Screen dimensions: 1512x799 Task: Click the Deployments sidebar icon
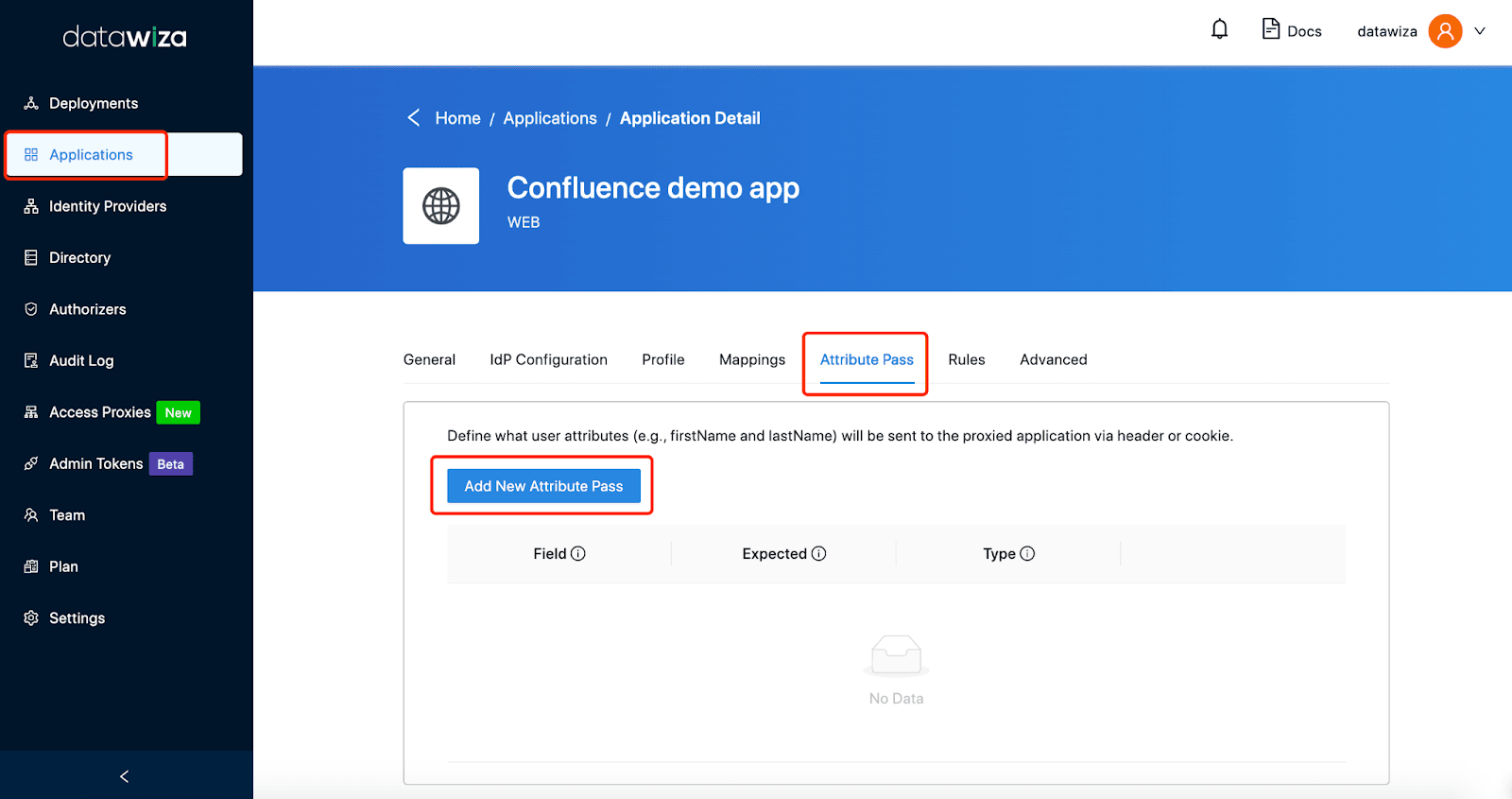pyautogui.click(x=31, y=103)
